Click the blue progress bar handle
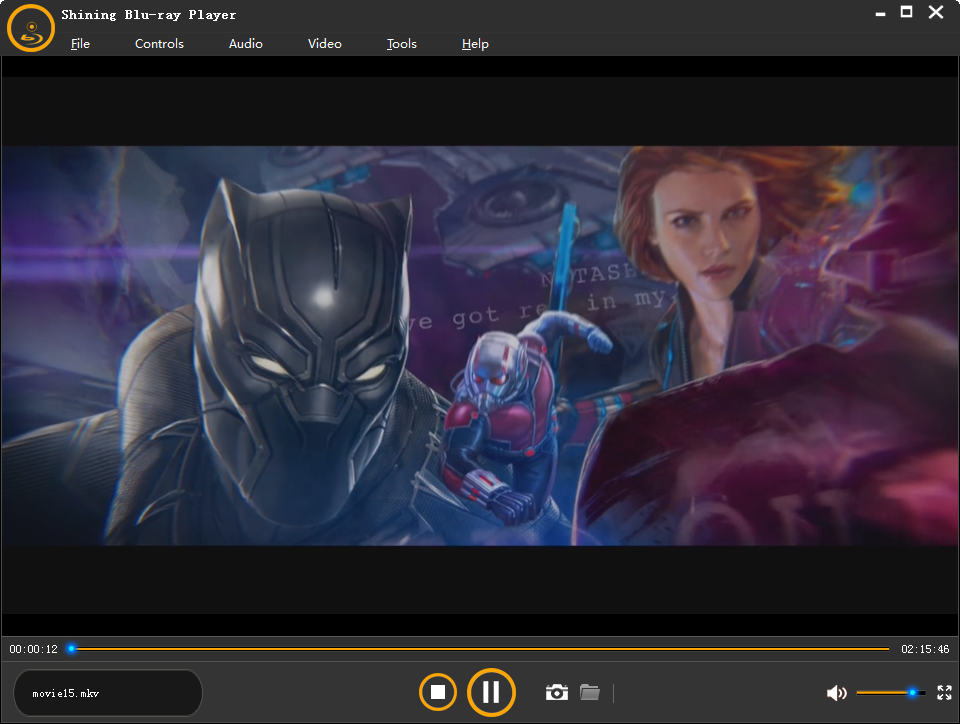The image size is (960, 724). click(72, 649)
